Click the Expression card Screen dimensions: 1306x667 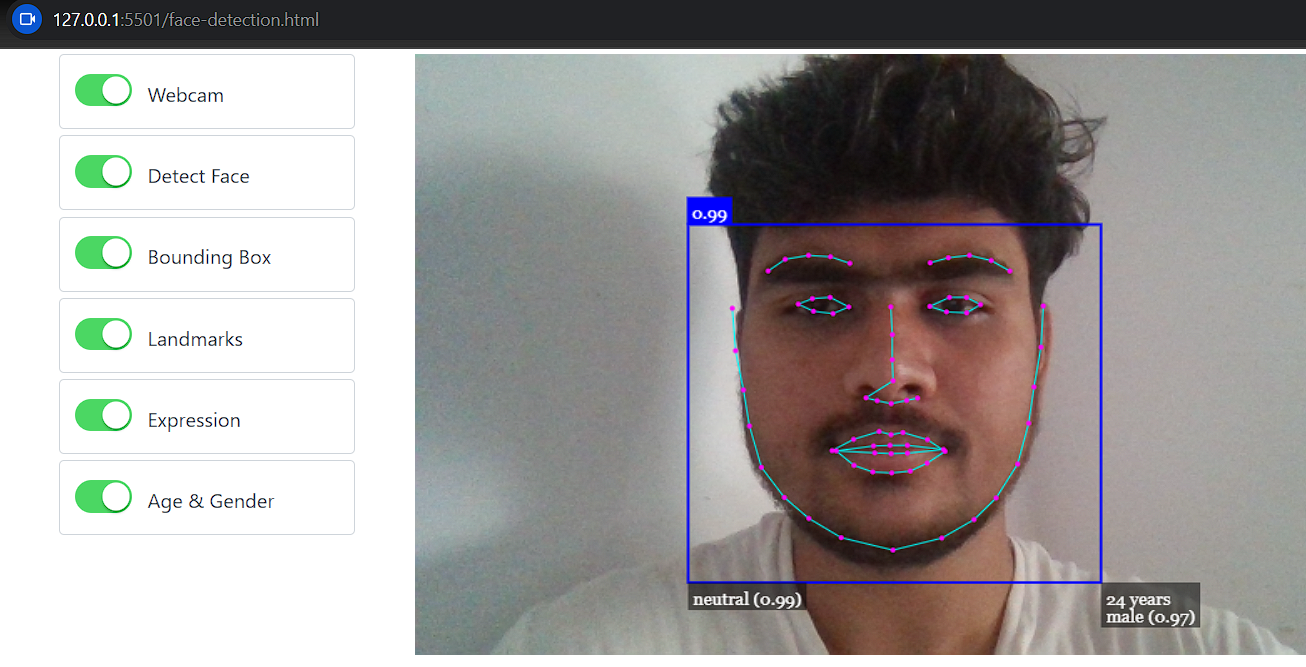pos(206,416)
